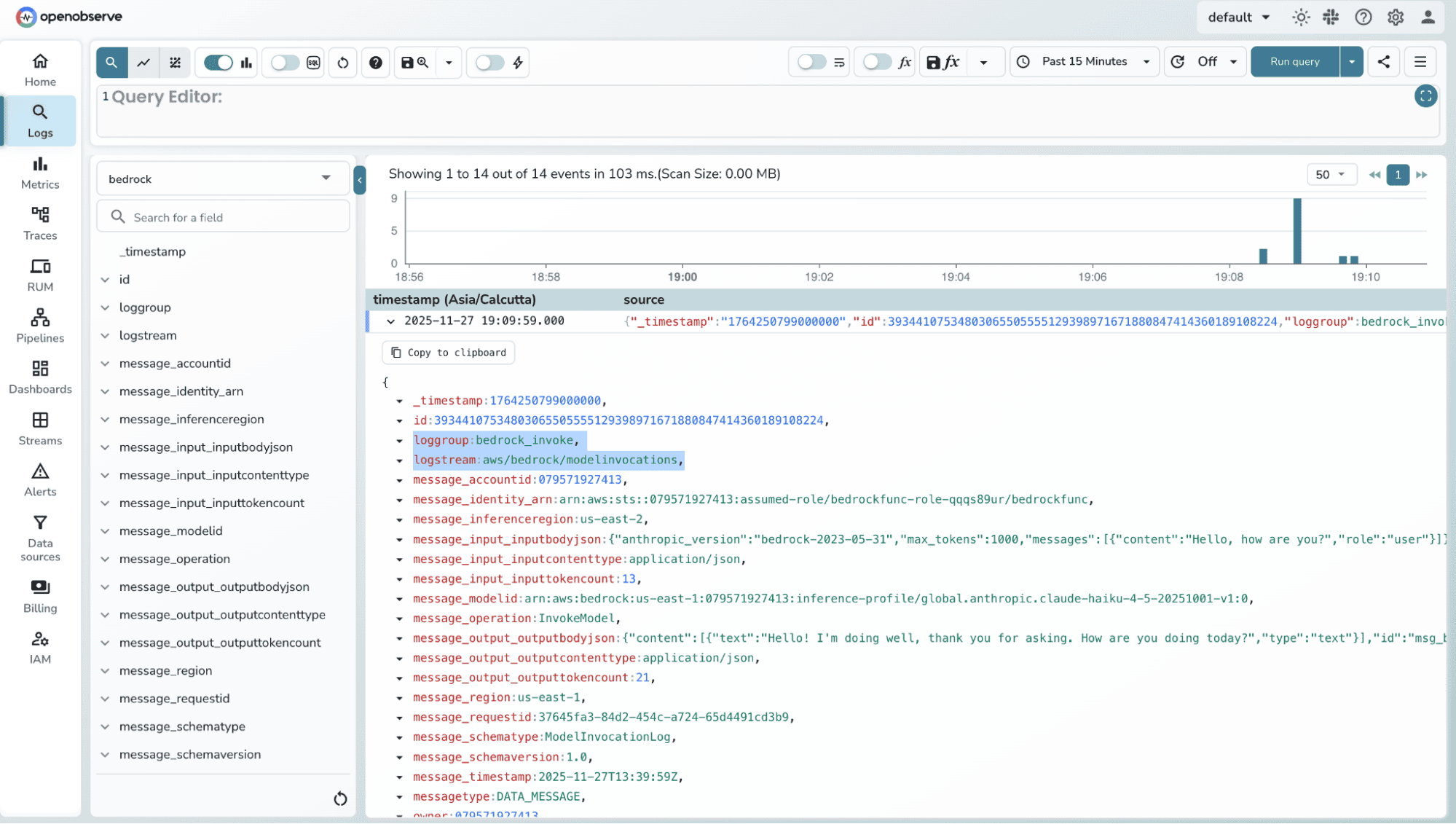Switch to the line chart visualization mode
The width and height of the screenshot is (1456, 824).
click(x=143, y=63)
